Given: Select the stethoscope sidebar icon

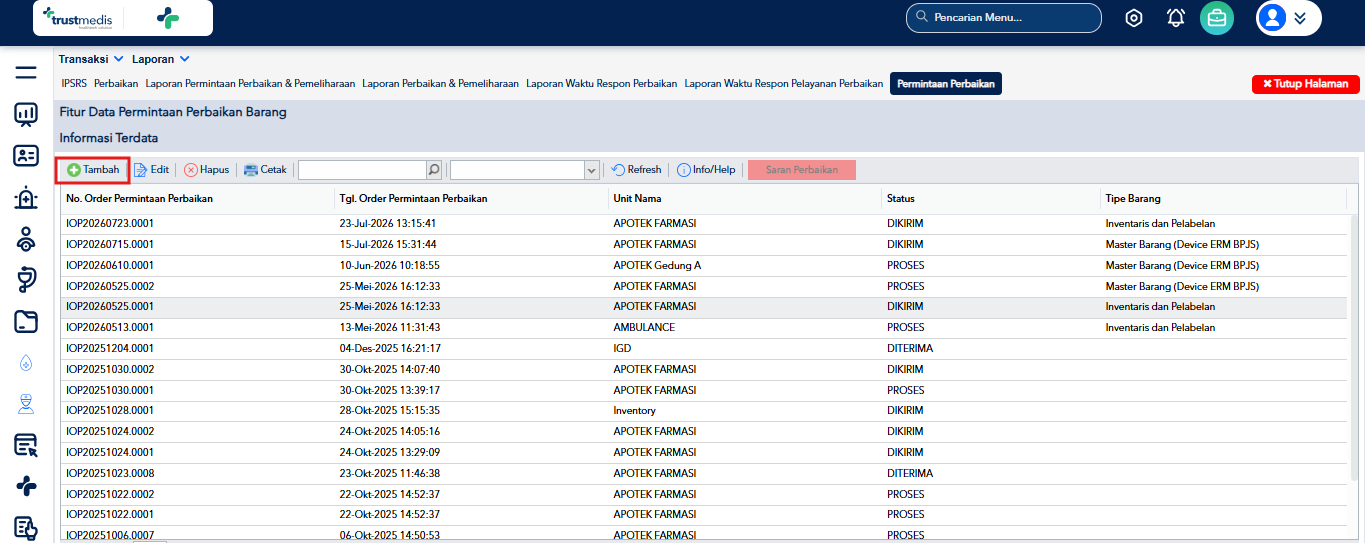Looking at the screenshot, I should coord(26,280).
